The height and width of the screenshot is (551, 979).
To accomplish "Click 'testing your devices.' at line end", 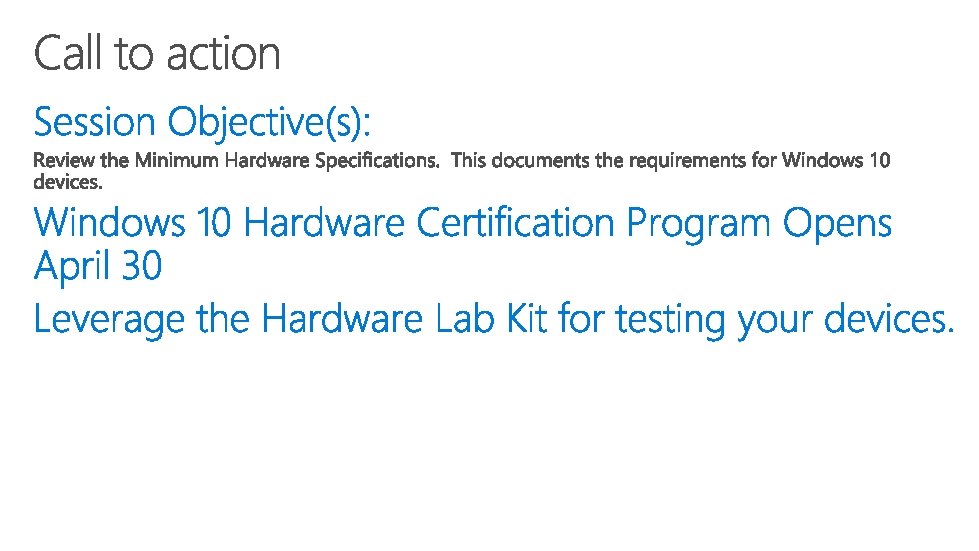I will pyautogui.click(x=785, y=320).
